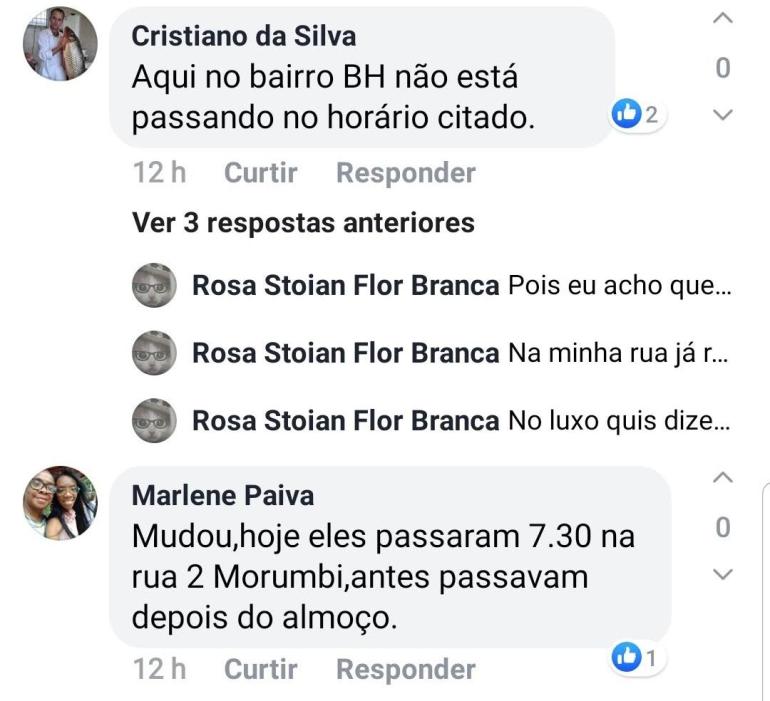This screenshot has height=701, width=770.
Task: Click avatar beside 'Na minha rua já' reply
Action: coord(155,353)
